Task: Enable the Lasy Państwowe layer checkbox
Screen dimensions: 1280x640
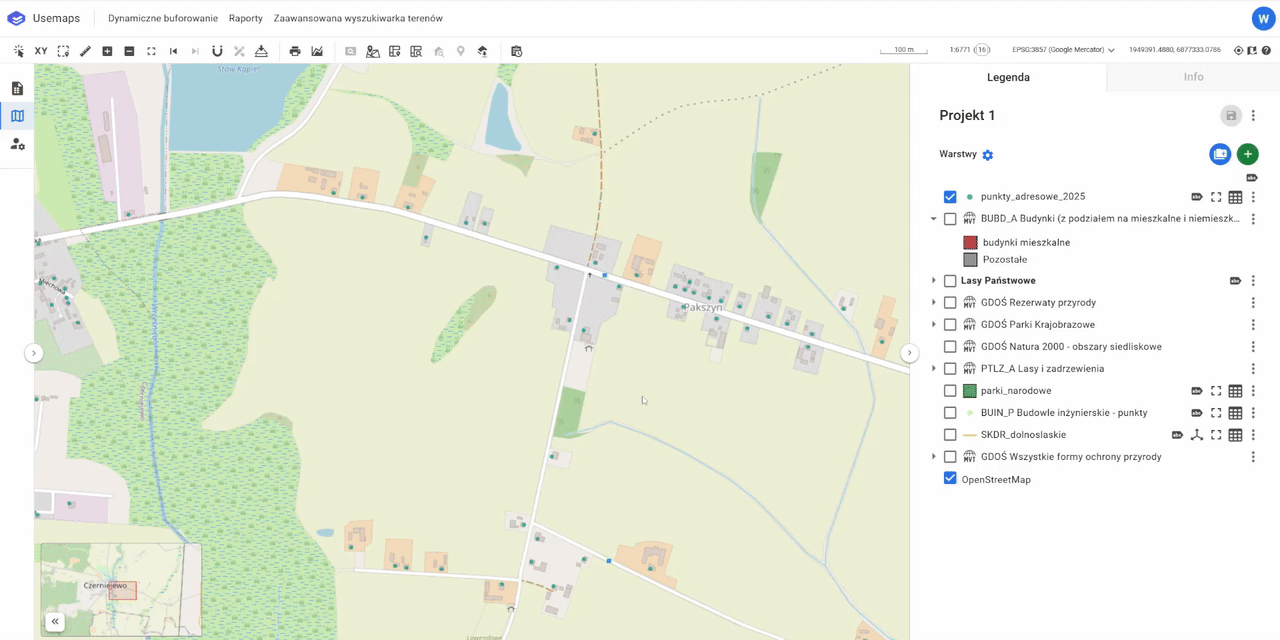Action: pyautogui.click(x=950, y=281)
